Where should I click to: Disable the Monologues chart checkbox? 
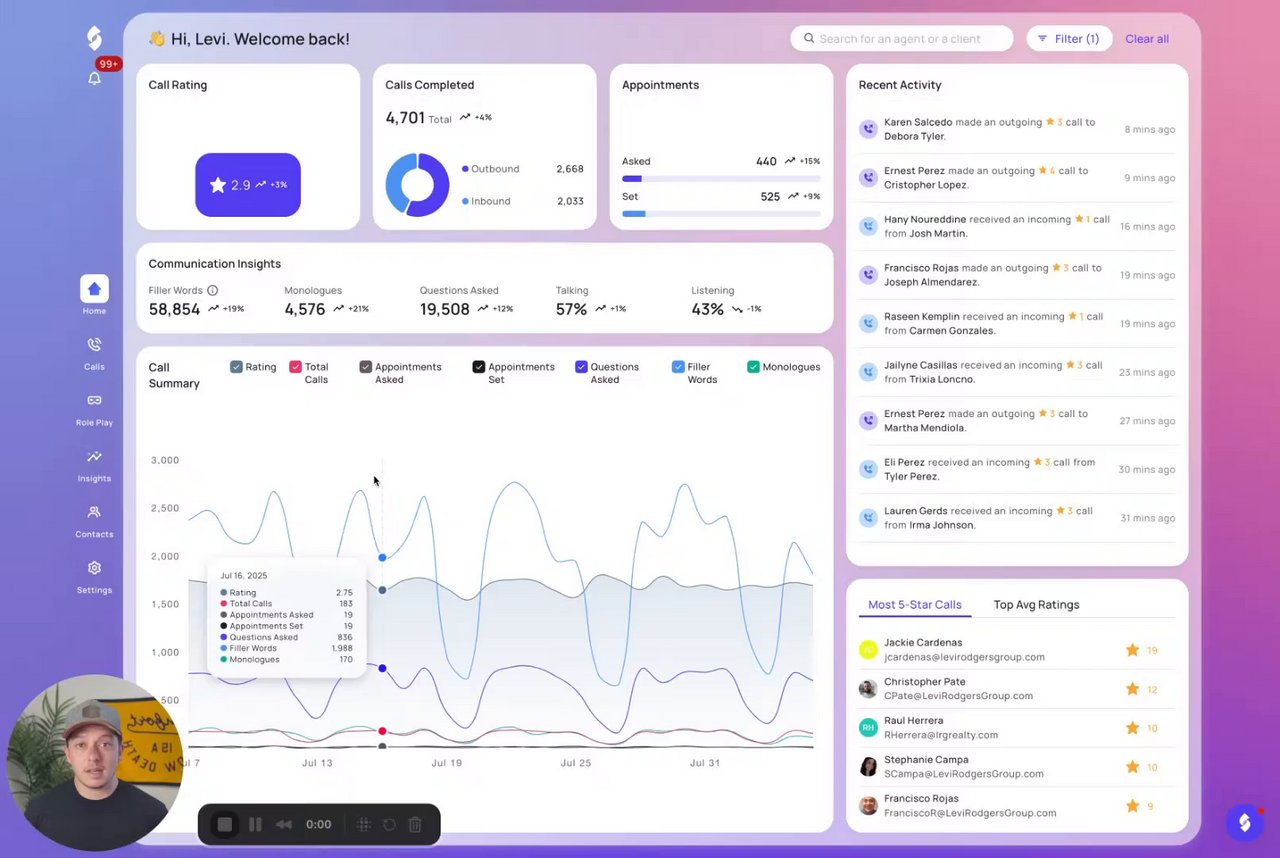753,367
